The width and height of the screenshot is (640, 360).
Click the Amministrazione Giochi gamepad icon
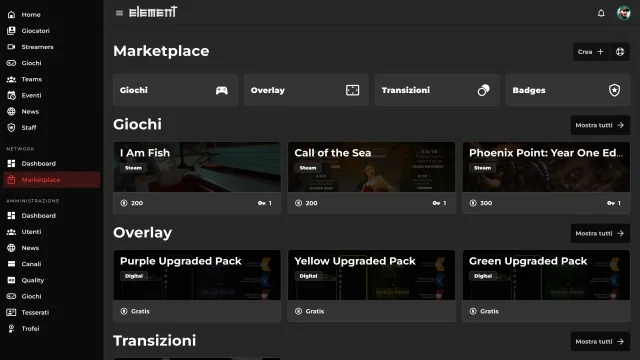coord(11,296)
